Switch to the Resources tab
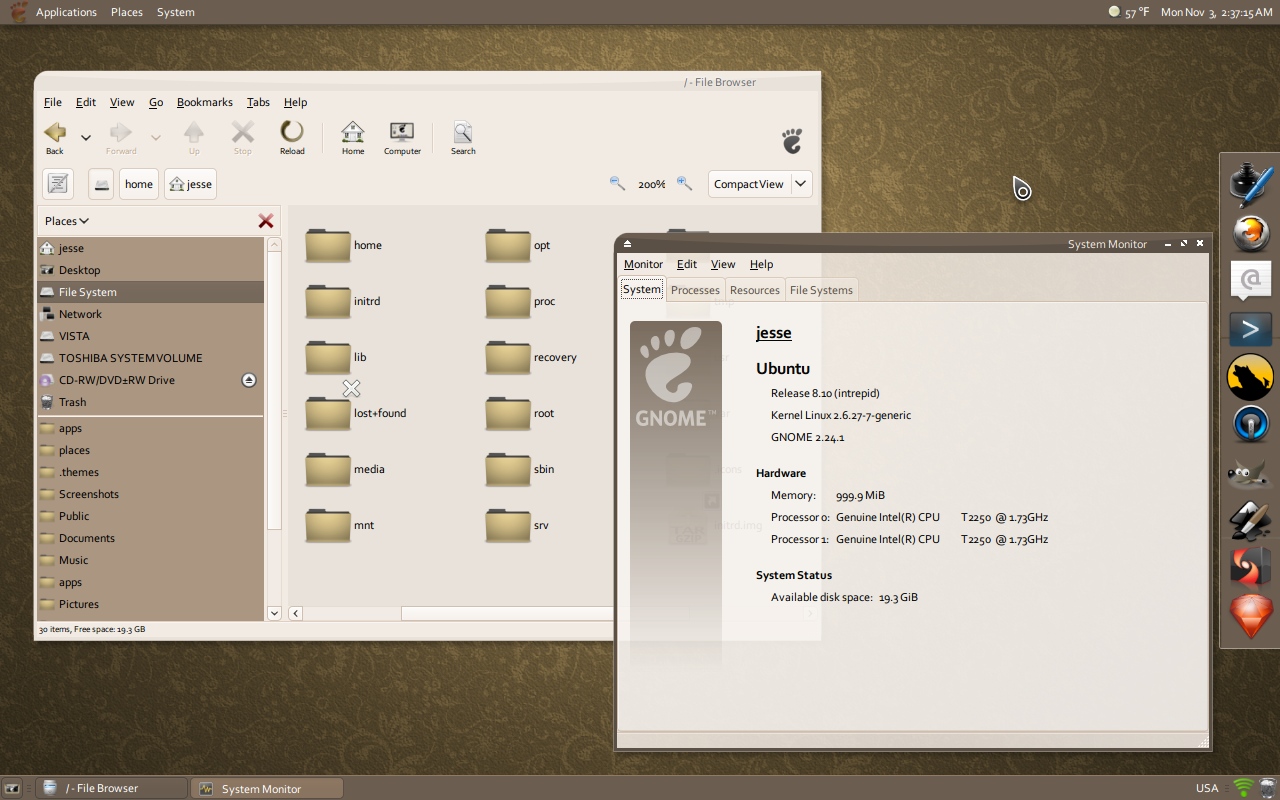The width and height of the screenshot is (1280, 800). pyautogui.click(x=755, y=290)
